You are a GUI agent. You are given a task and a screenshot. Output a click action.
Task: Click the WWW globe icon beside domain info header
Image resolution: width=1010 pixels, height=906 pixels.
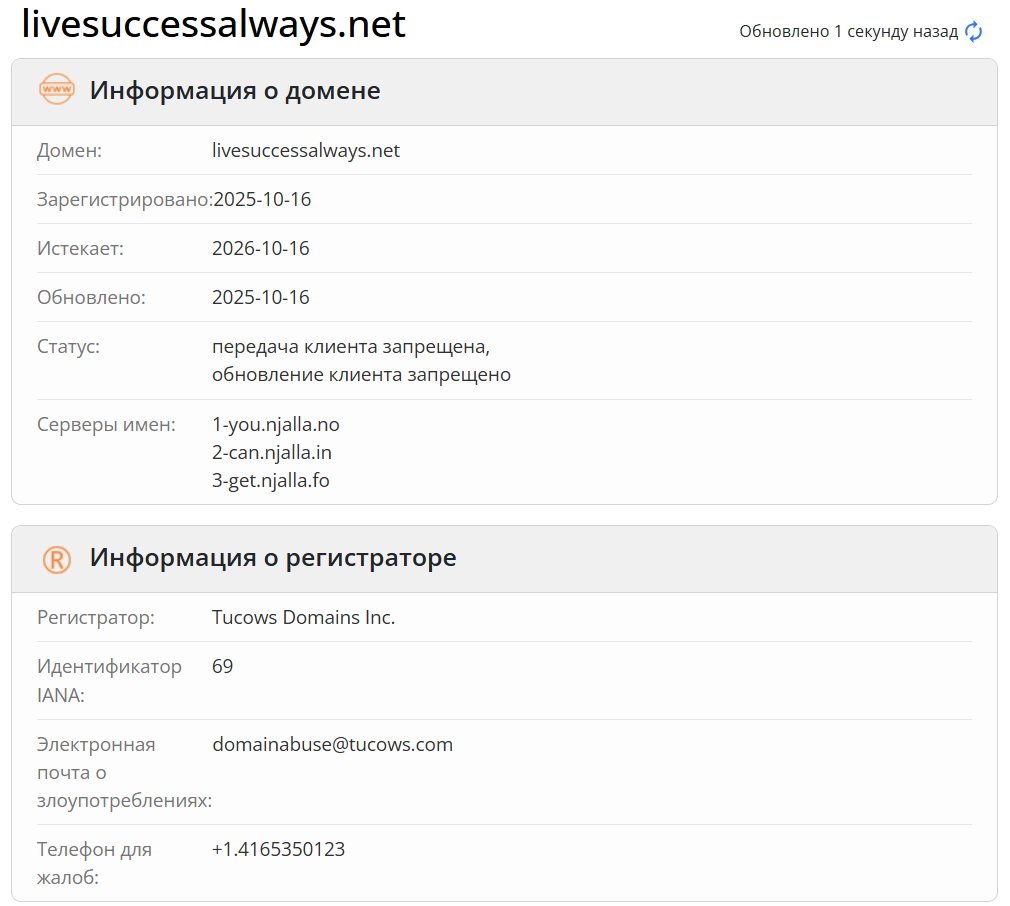[57, 89]
